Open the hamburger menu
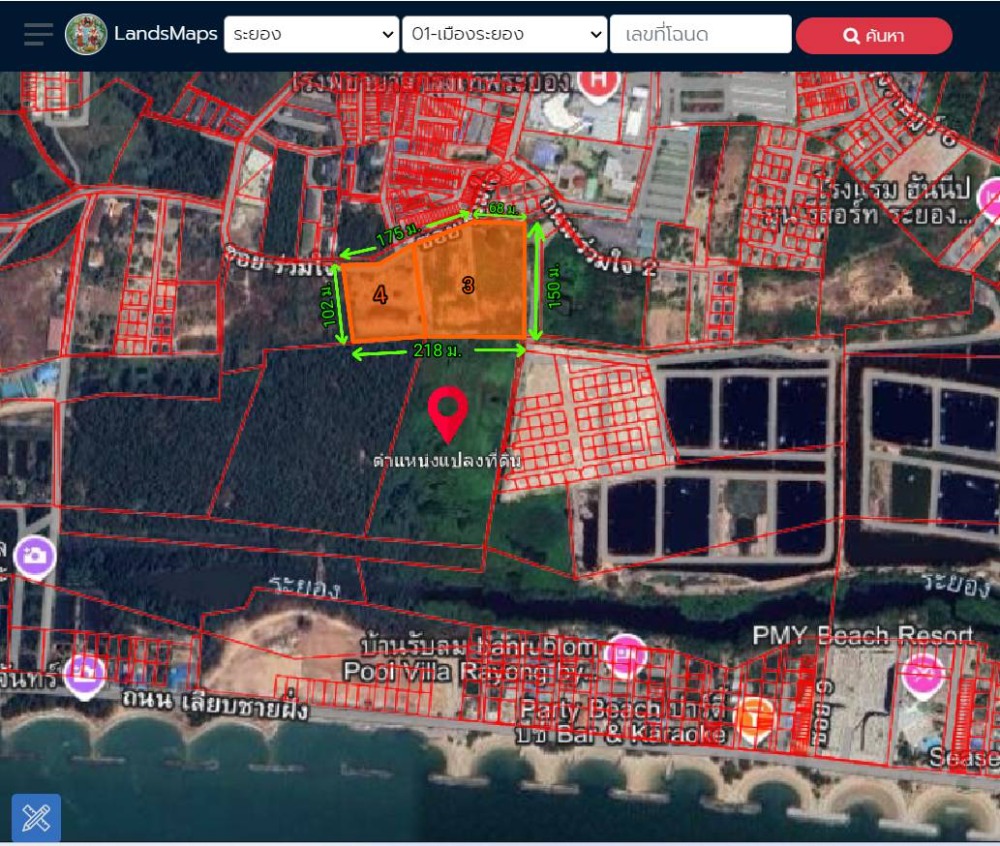Viewport: 1000px width, 846px height. [x=38, y=34]
